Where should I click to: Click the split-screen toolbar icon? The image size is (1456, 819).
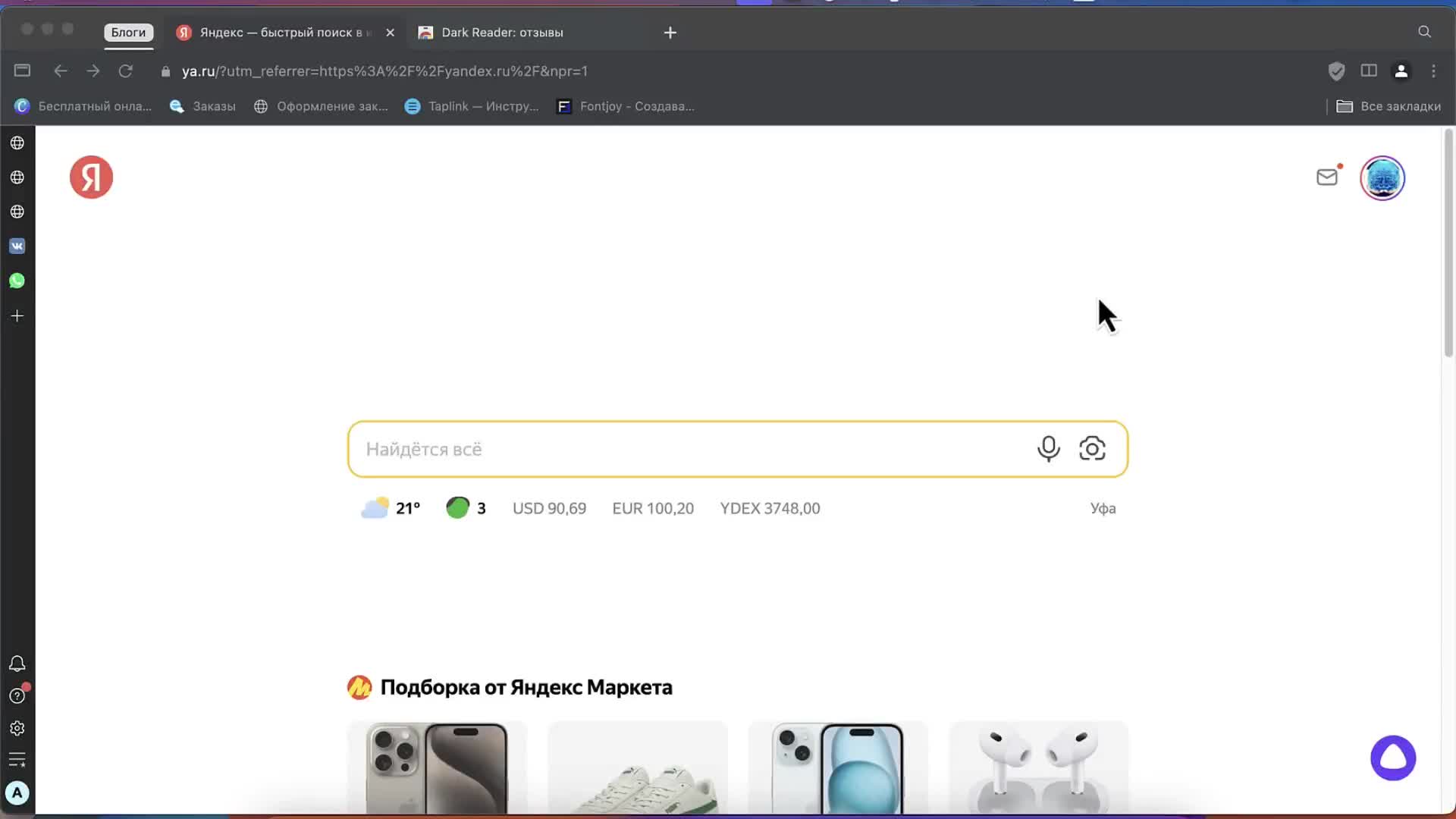(x=1368, y=71)
